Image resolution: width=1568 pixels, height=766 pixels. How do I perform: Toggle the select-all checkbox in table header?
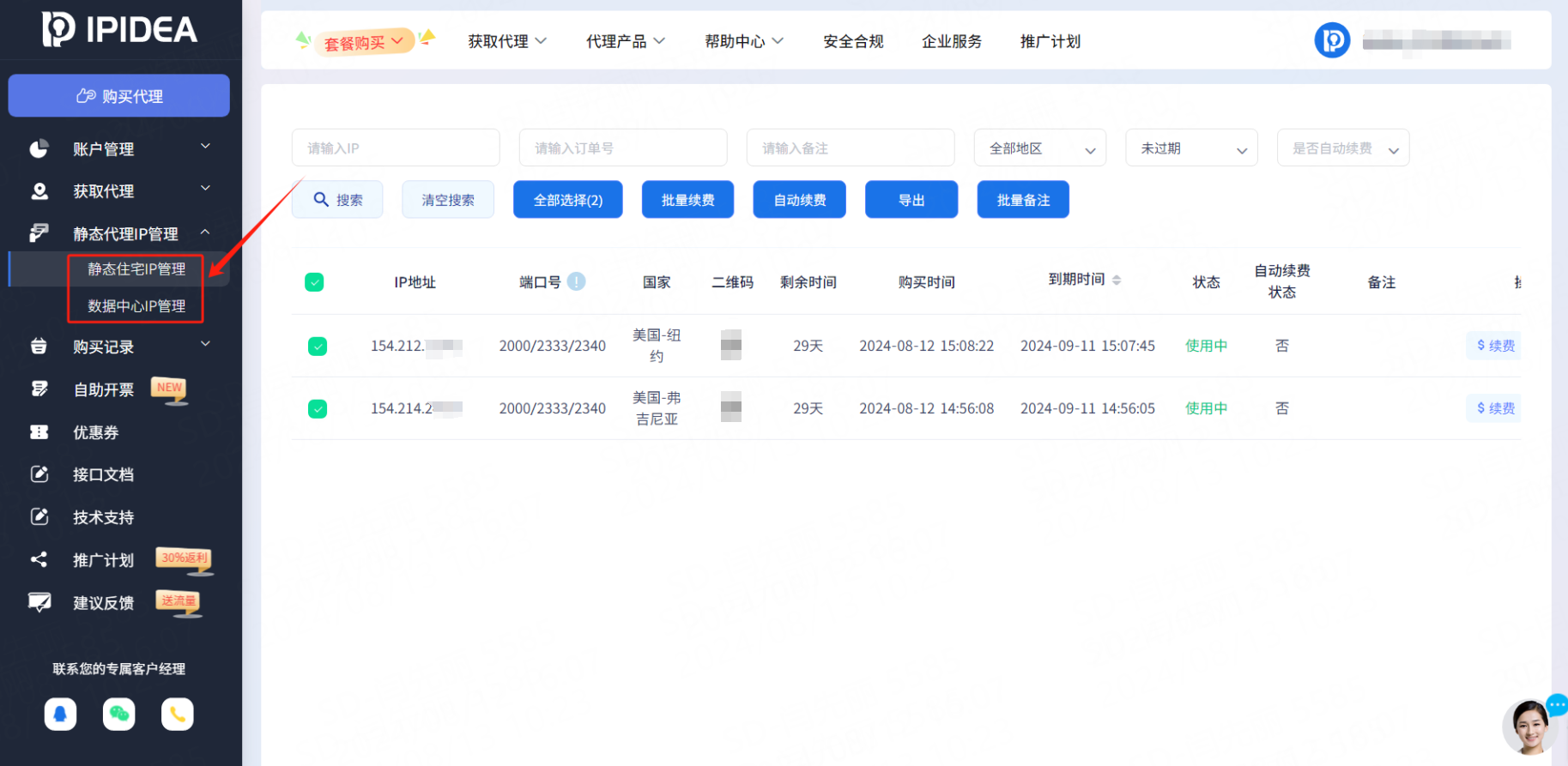pyautogui.click(x=314, y=282)
